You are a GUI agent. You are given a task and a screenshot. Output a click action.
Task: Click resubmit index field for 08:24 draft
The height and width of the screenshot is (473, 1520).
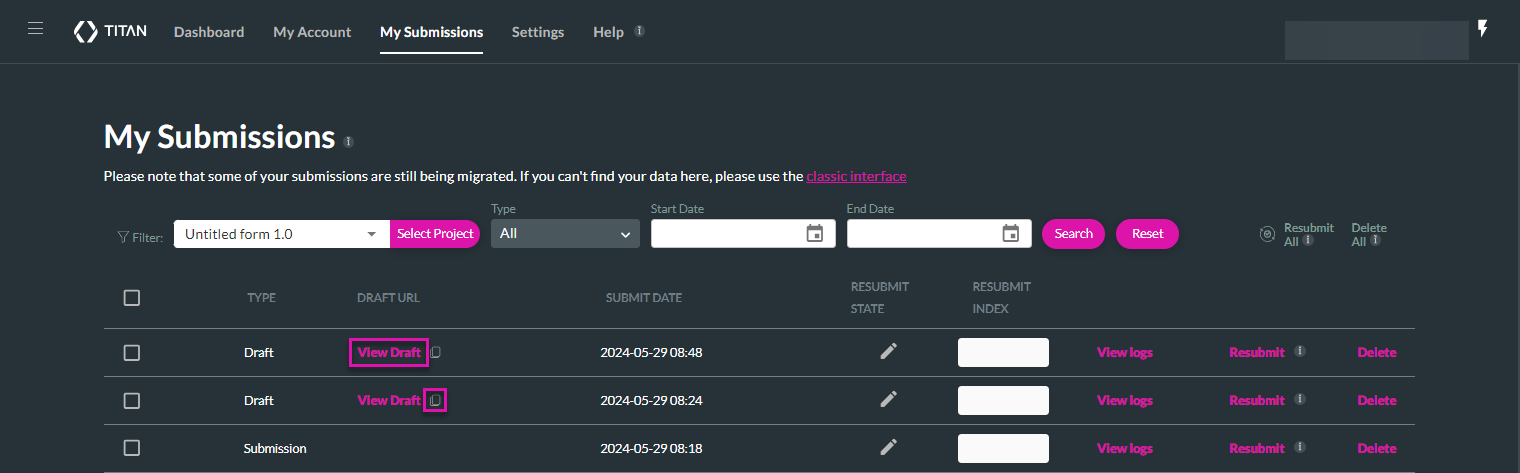[x=1003, y=400]
